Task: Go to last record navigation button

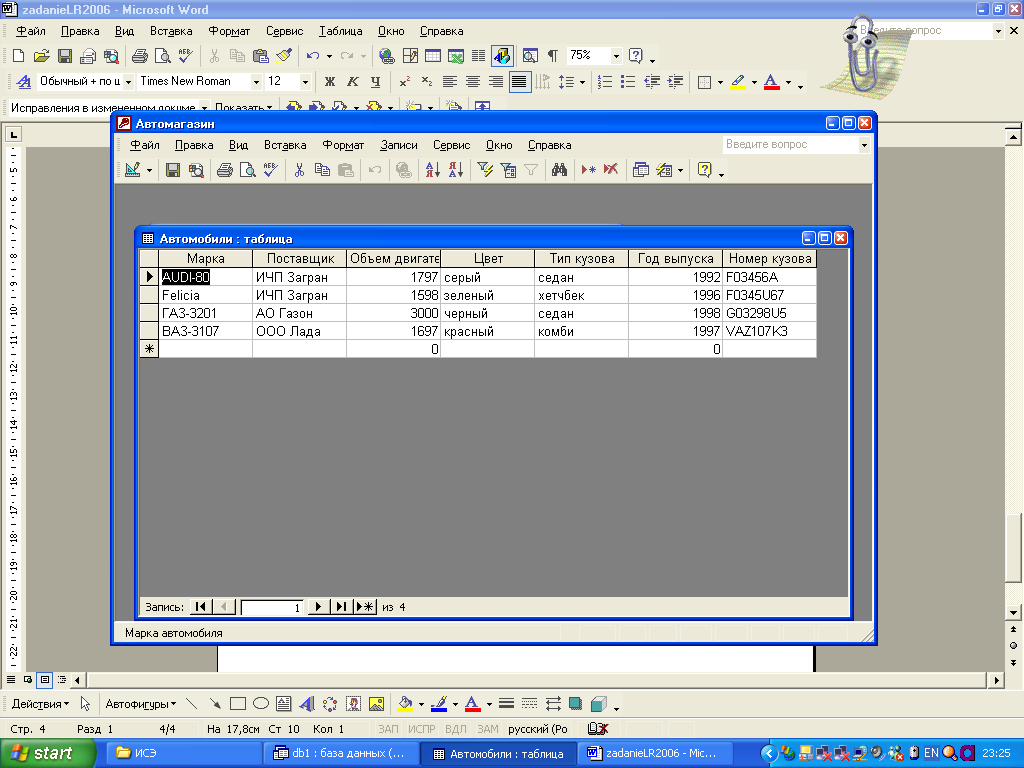Action: tap(341, 607)
